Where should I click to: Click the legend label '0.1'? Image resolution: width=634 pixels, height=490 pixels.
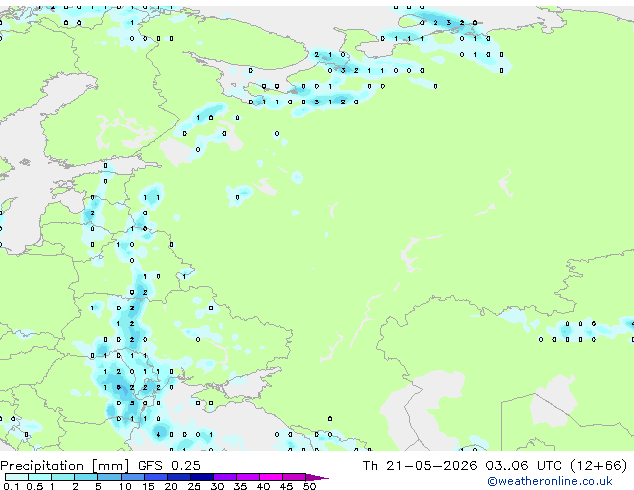click(11, 486)
